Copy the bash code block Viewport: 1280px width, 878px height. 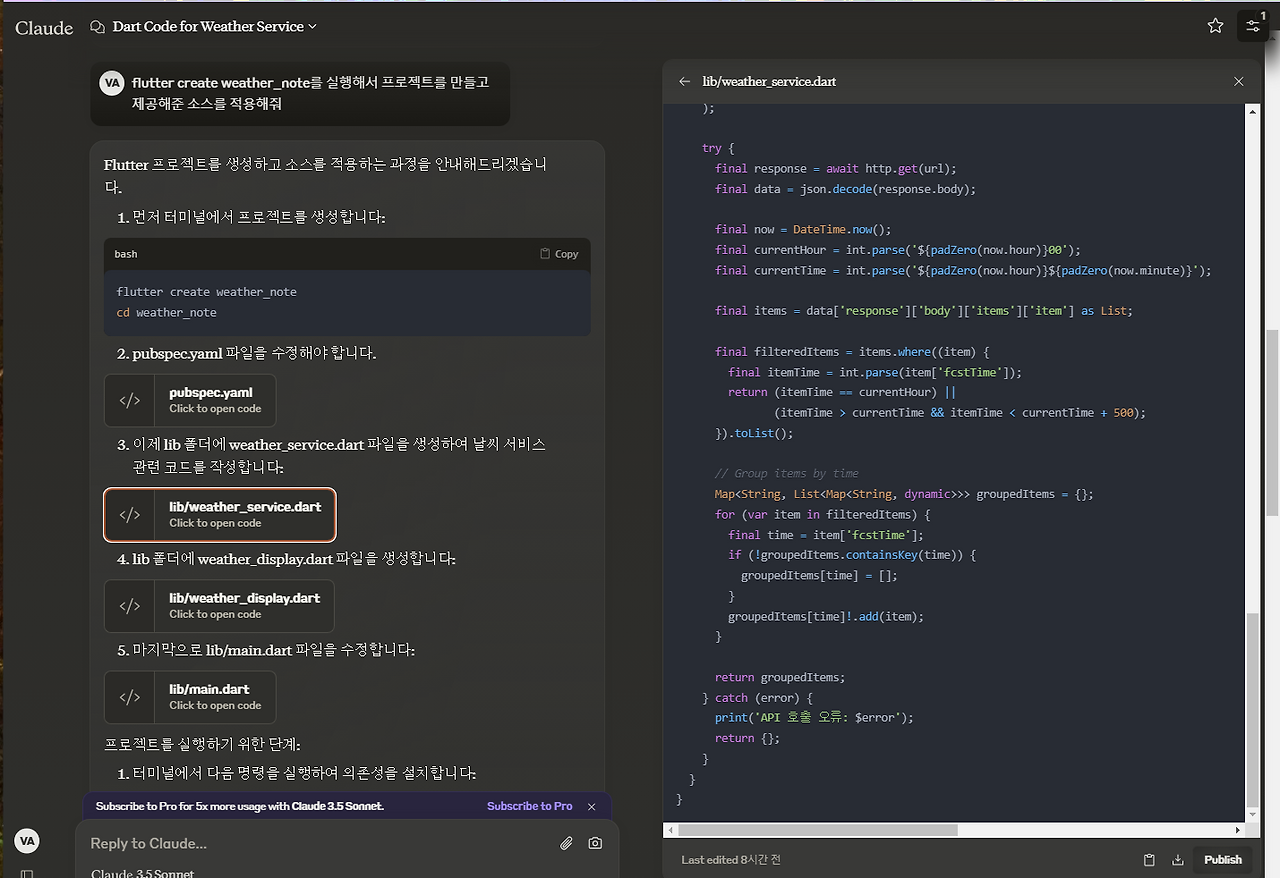[559, 254]
